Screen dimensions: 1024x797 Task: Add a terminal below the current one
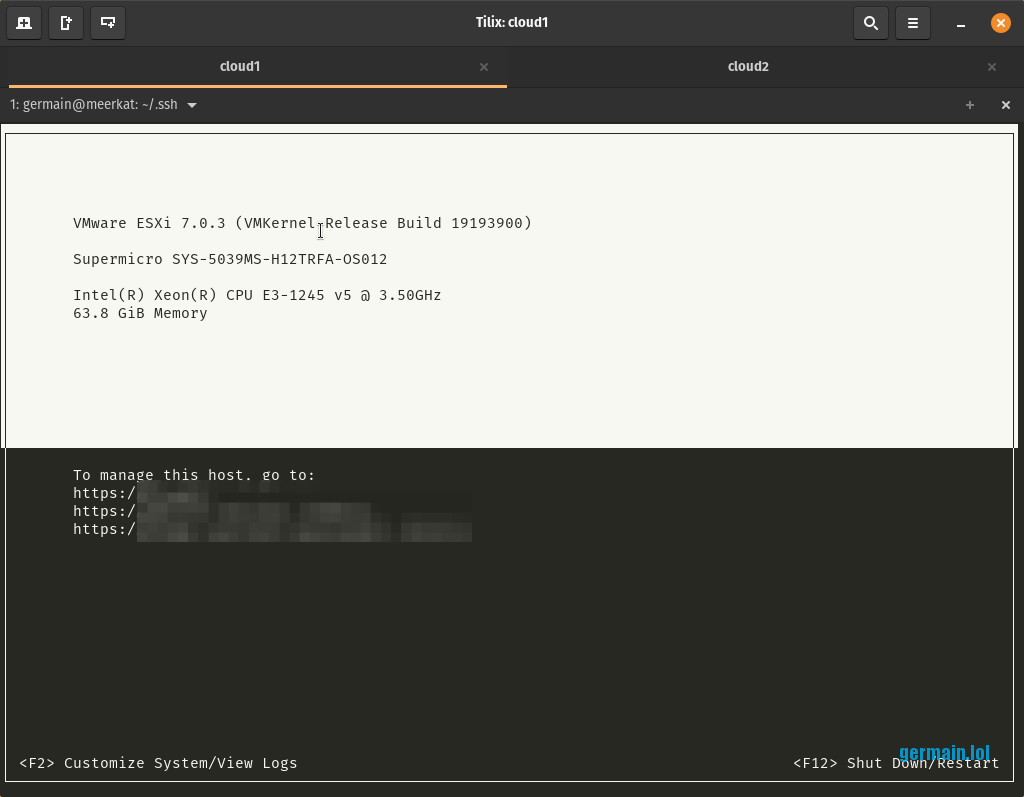click(x=108, y=23)
